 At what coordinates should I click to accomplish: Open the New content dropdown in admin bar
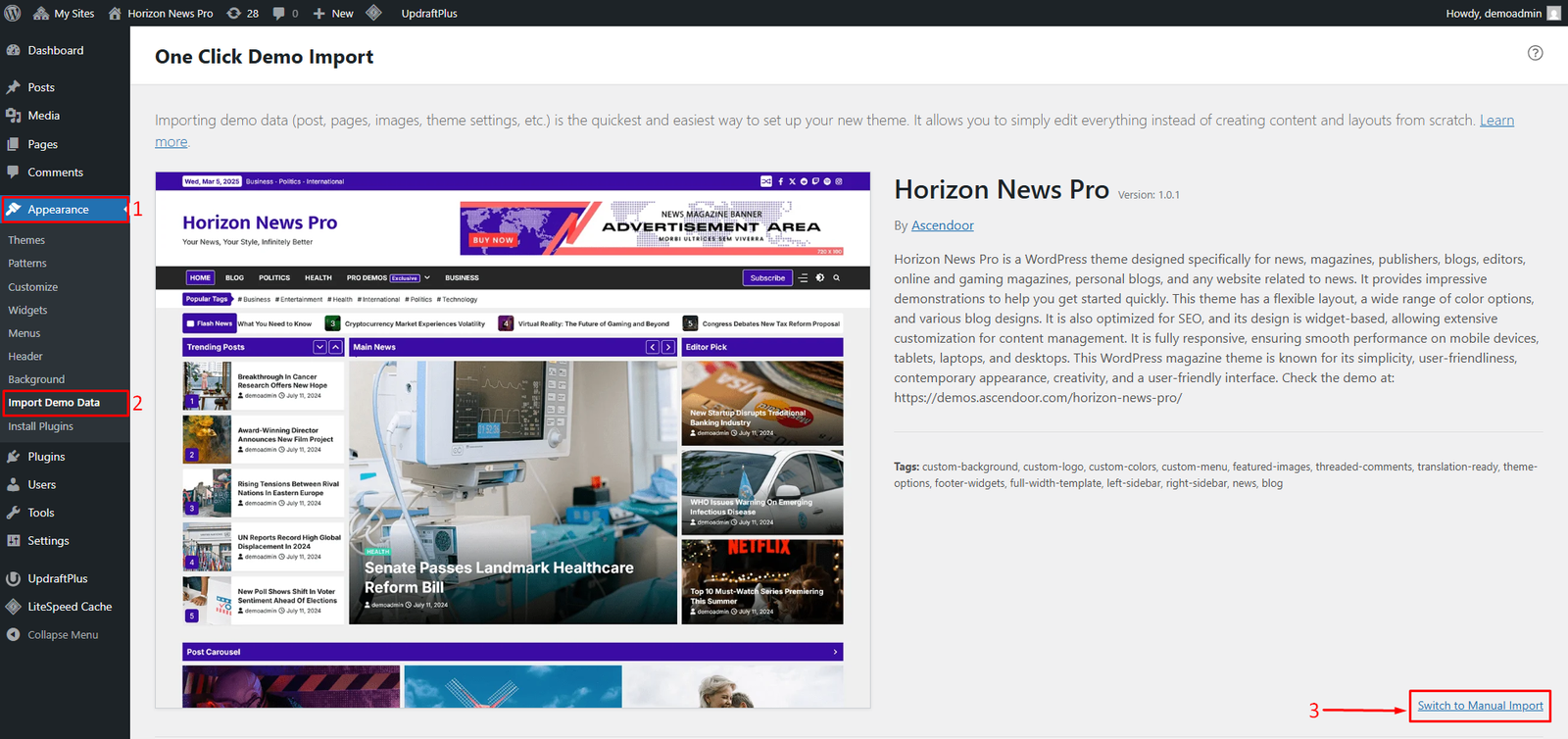333,13
